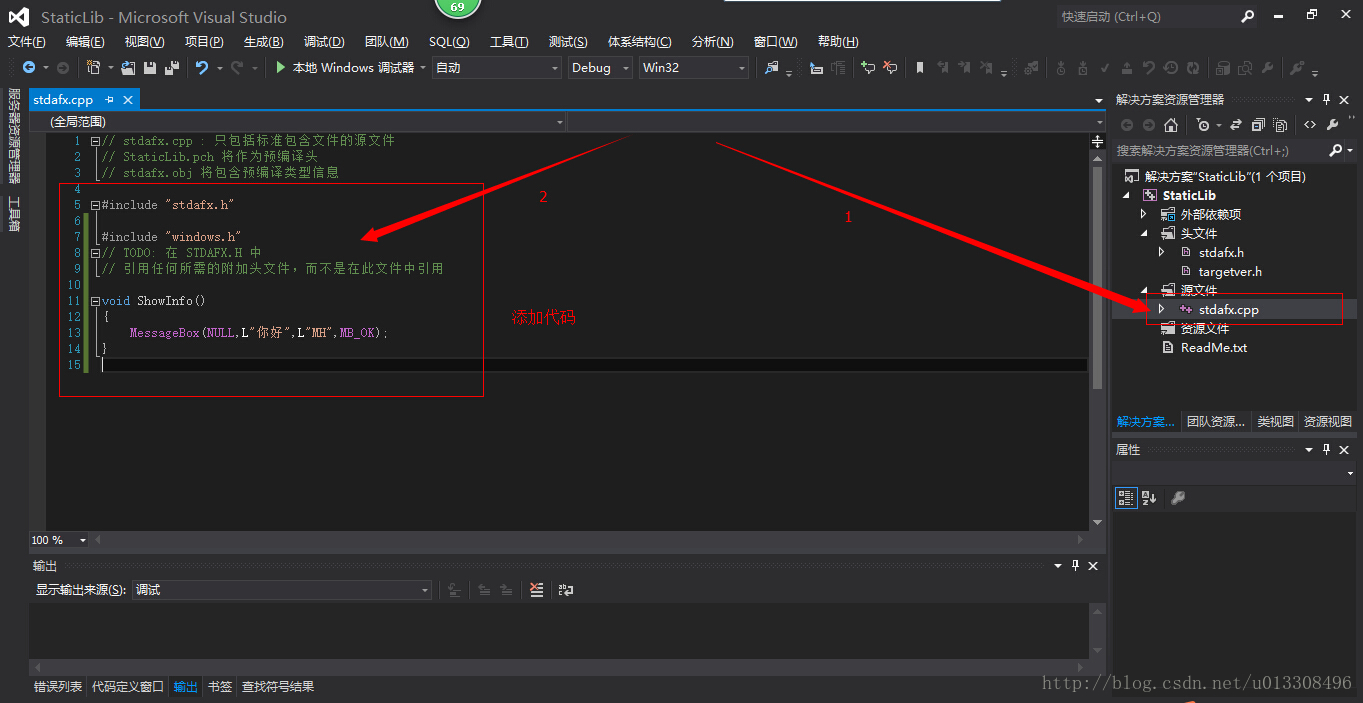This screenshot has width=1363, height=703.
Task: Open the 工具箱 Toolbox side tab
Action: (14, 214)
